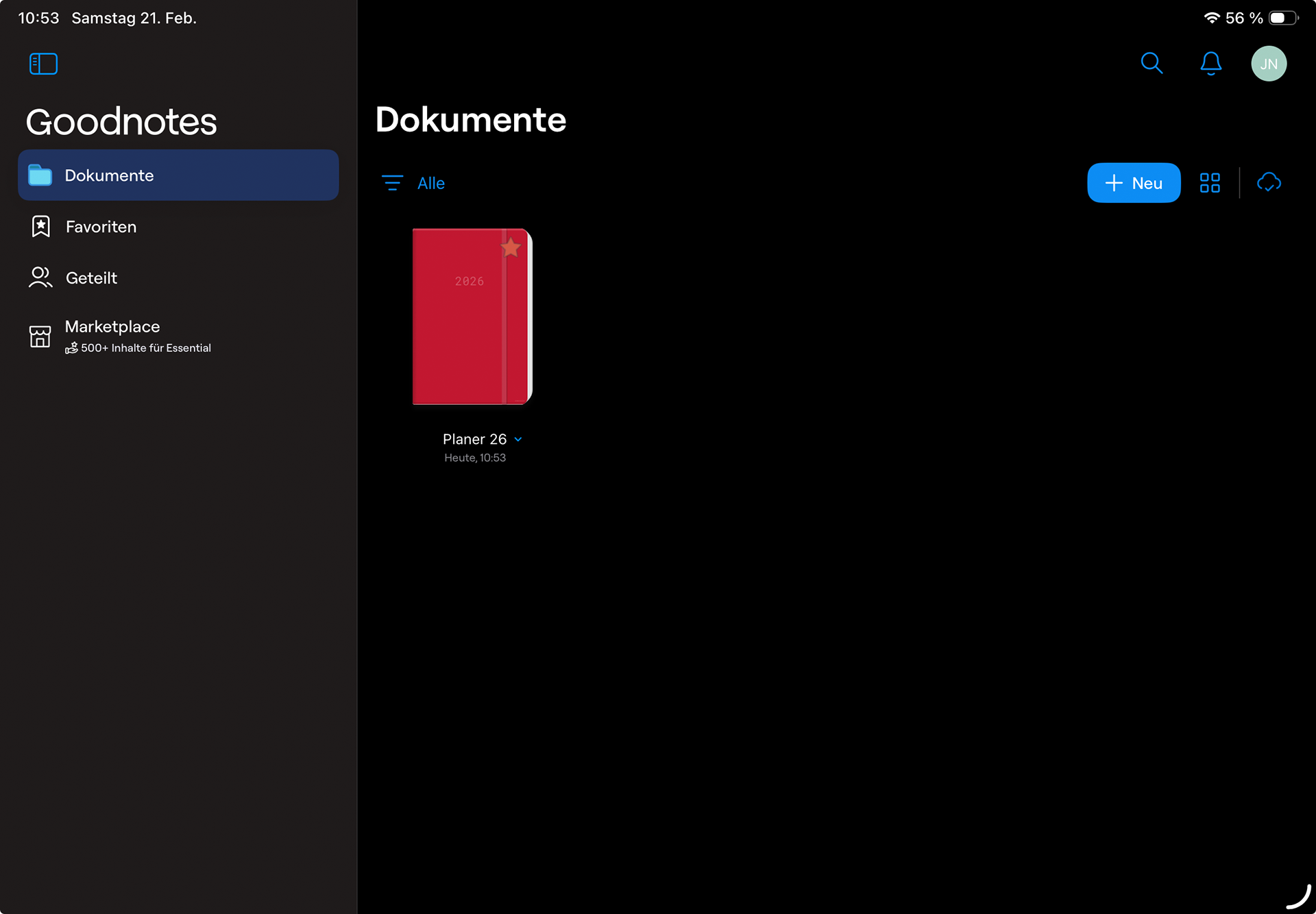The height and width of the screenshot is (914, 1316).
Task: Check the cloud sync status icon
Action: tap(1269, 183)
